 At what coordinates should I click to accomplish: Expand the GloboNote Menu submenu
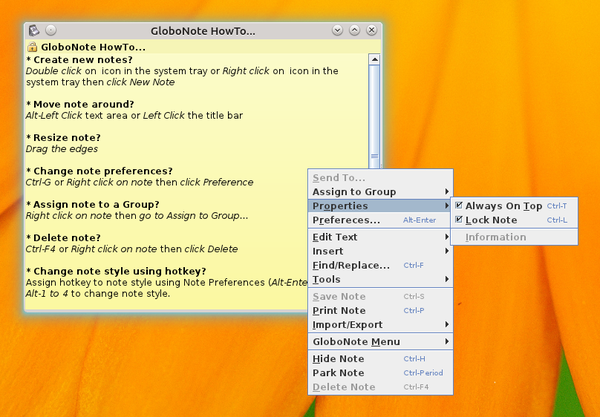[381, 342]
